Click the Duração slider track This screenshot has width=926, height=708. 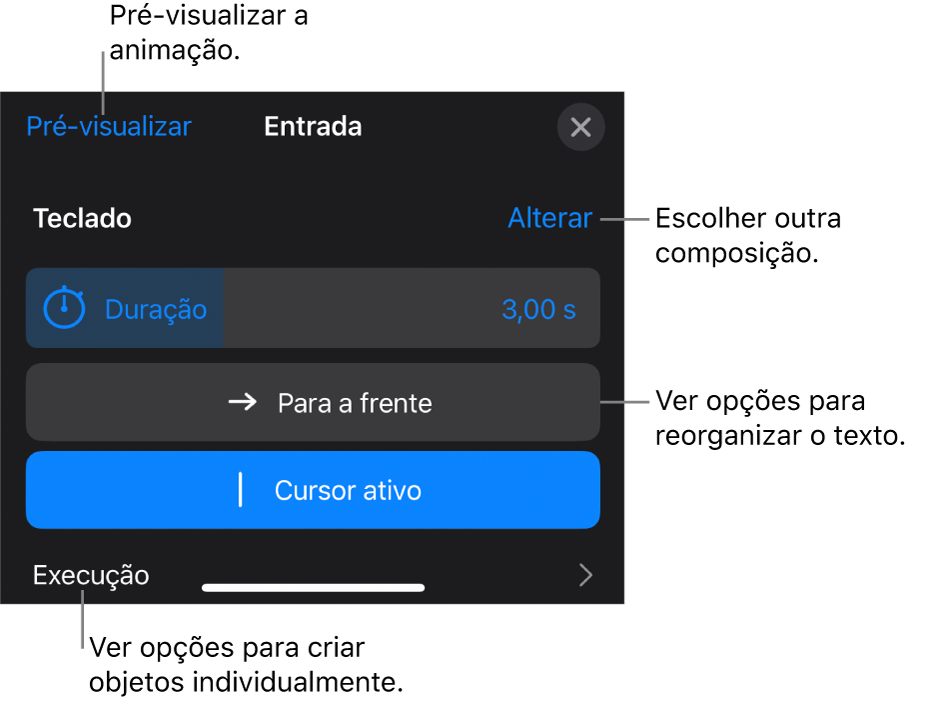313,308
